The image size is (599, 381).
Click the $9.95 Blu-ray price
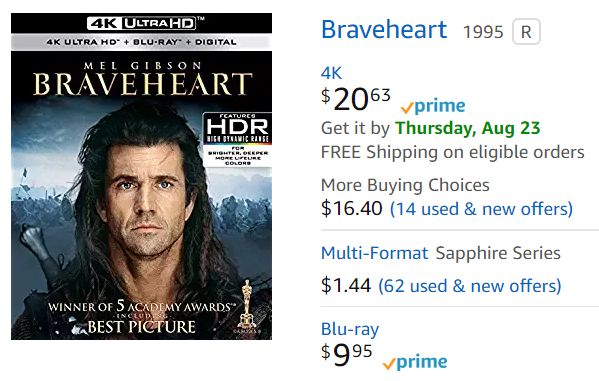[346, 354]
